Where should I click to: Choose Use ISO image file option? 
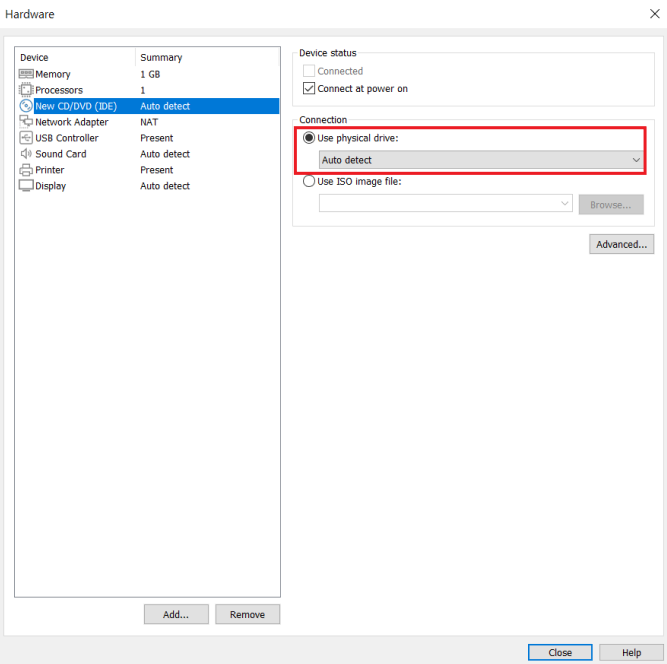coord(309,181)
